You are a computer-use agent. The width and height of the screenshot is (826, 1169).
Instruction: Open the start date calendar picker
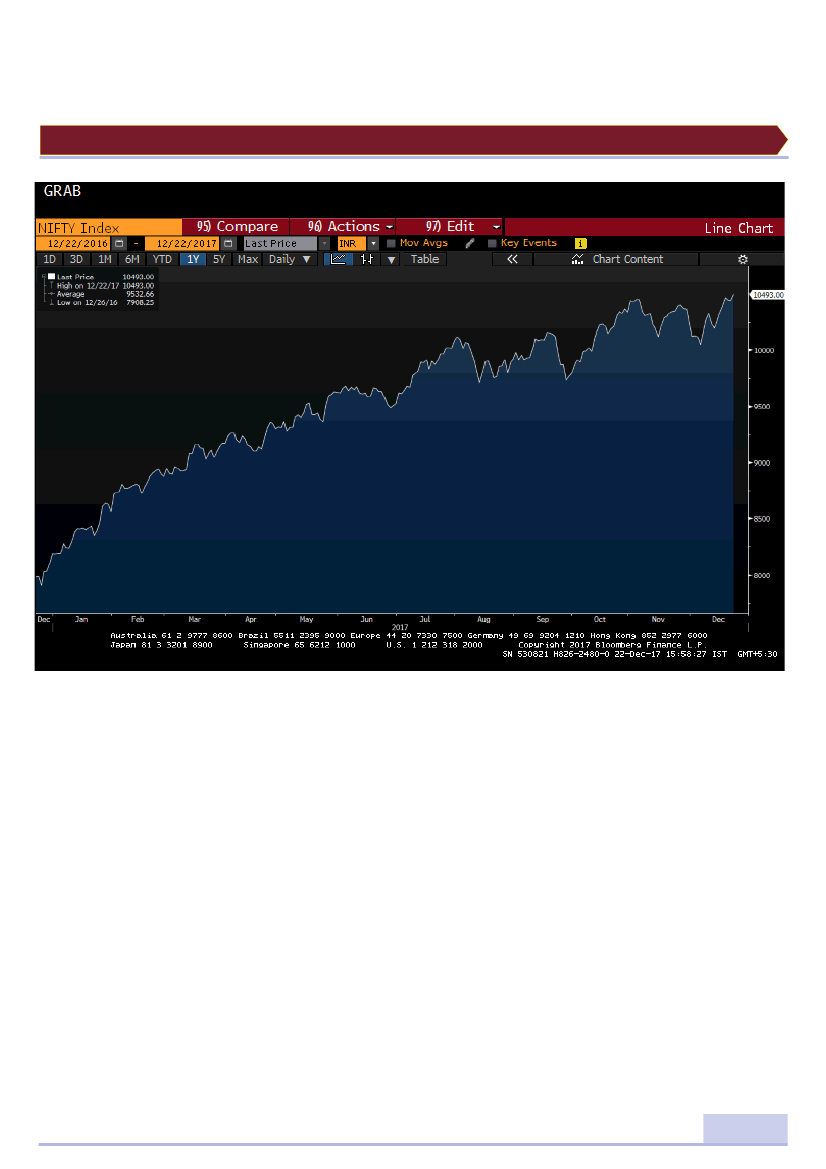coord(120,243)
